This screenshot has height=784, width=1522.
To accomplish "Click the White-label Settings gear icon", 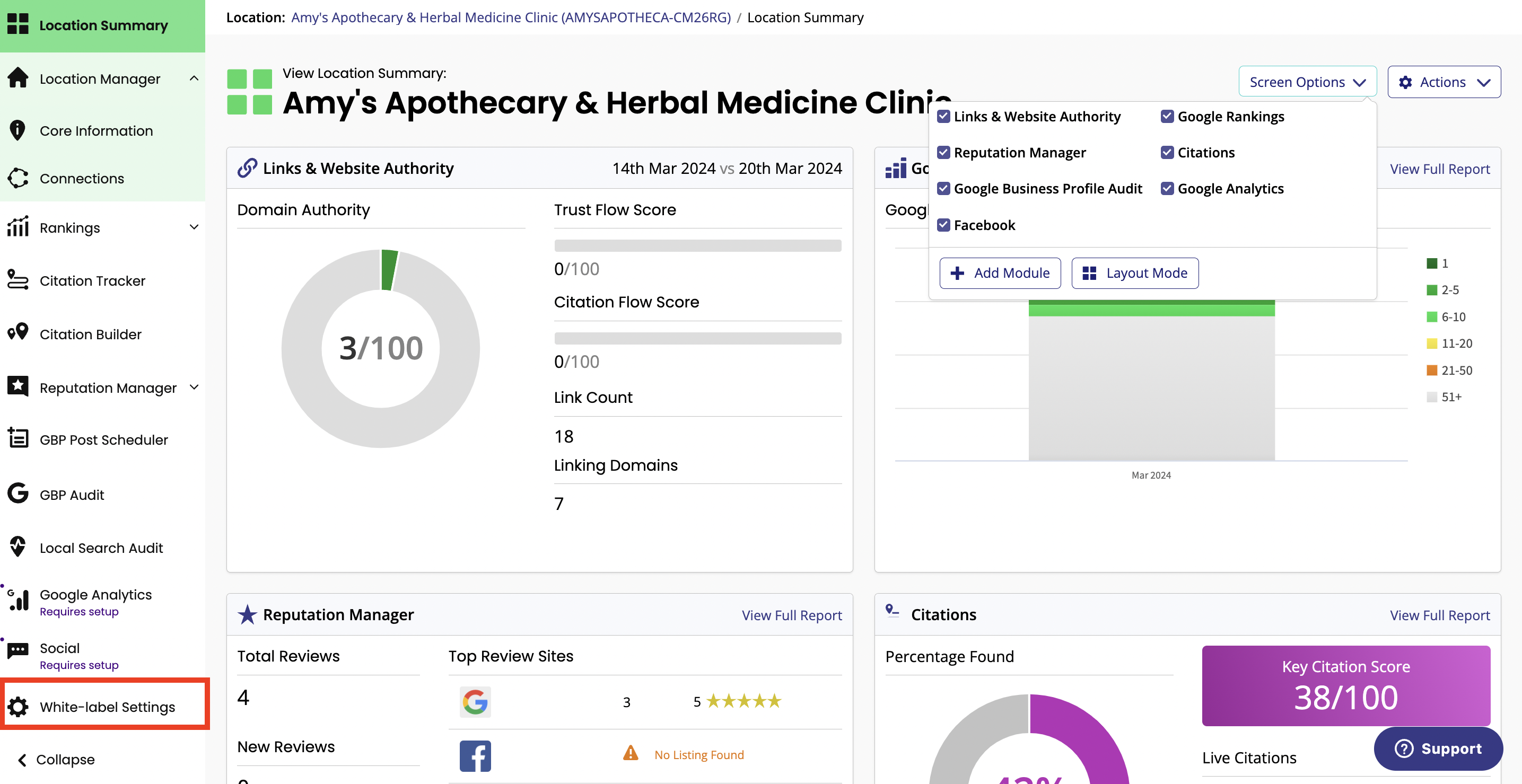I will point(18,707).
